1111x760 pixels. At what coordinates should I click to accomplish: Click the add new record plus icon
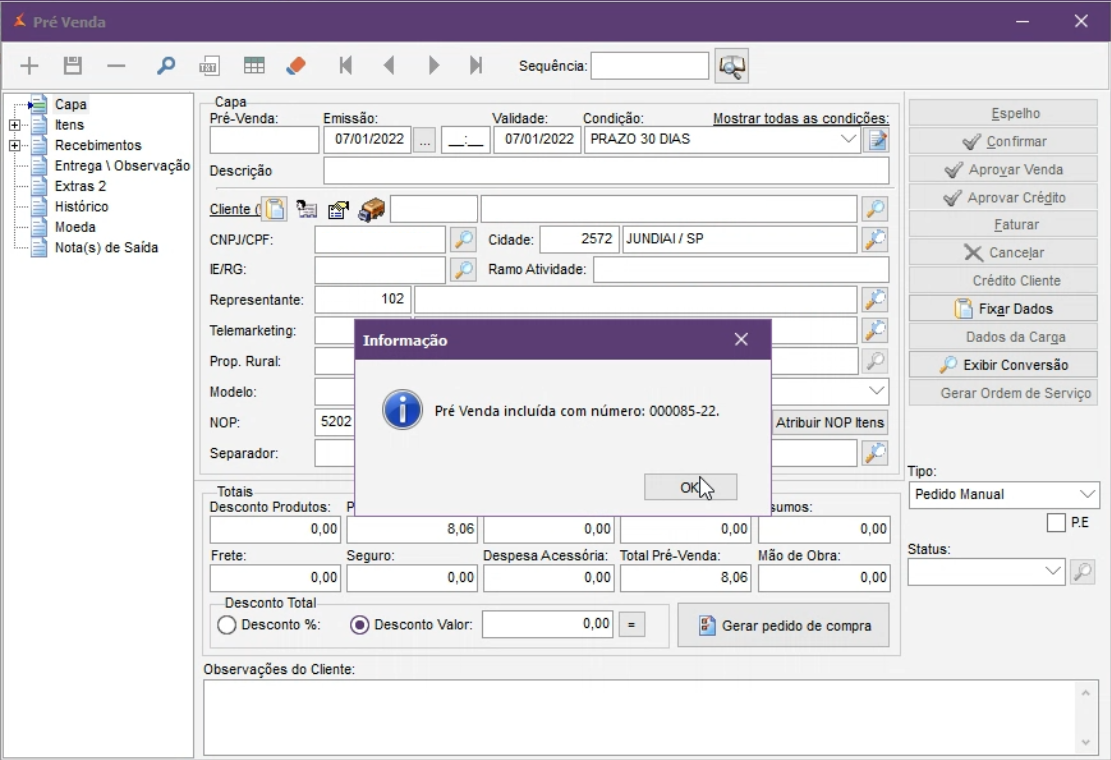29,66
